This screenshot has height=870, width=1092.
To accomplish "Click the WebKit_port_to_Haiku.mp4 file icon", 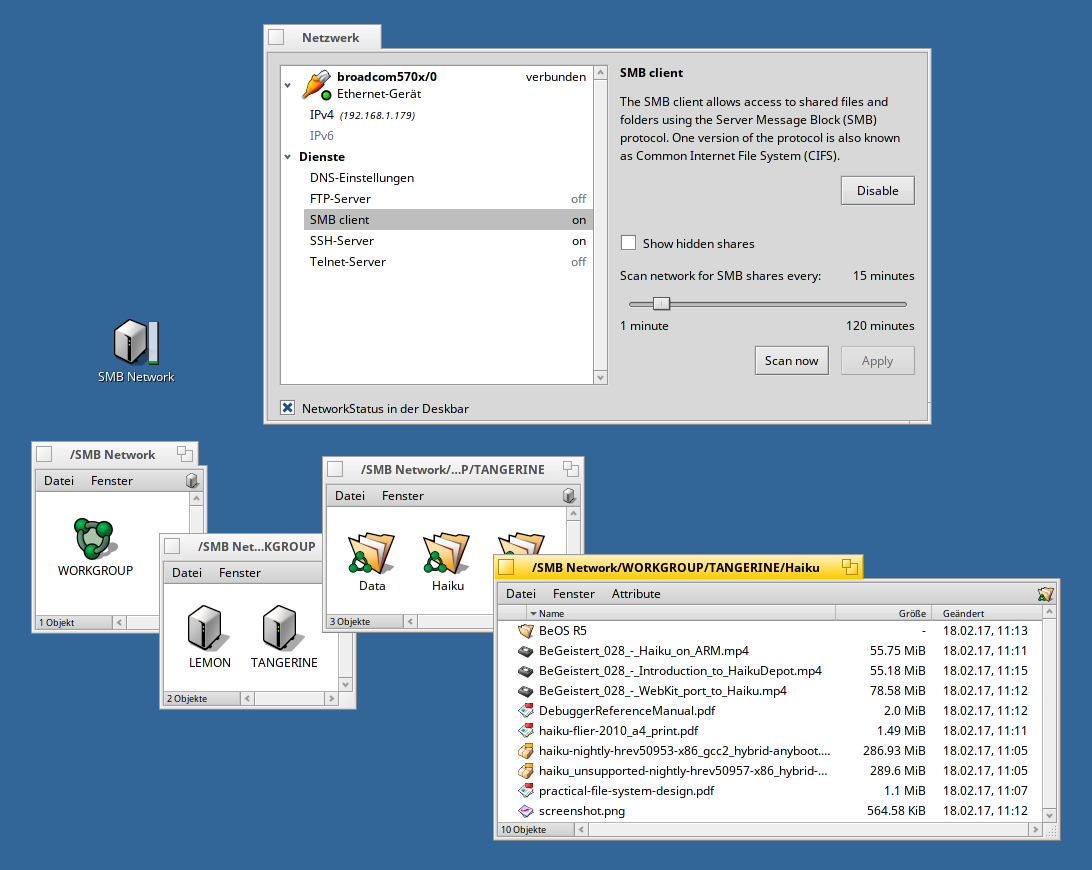I will coord(526,691).
